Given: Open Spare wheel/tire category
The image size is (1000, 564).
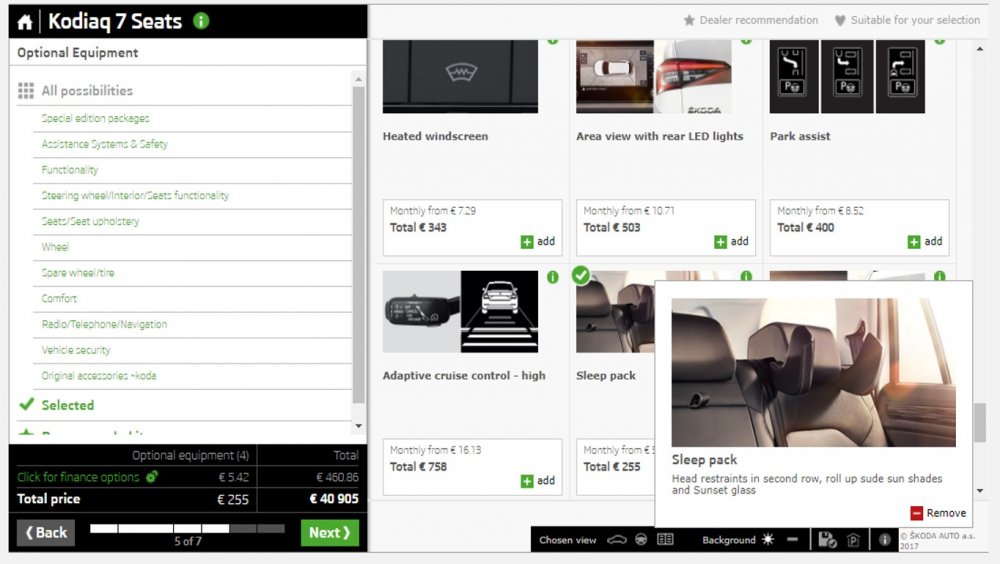Looking at the screenshot, I should (78, 272).
